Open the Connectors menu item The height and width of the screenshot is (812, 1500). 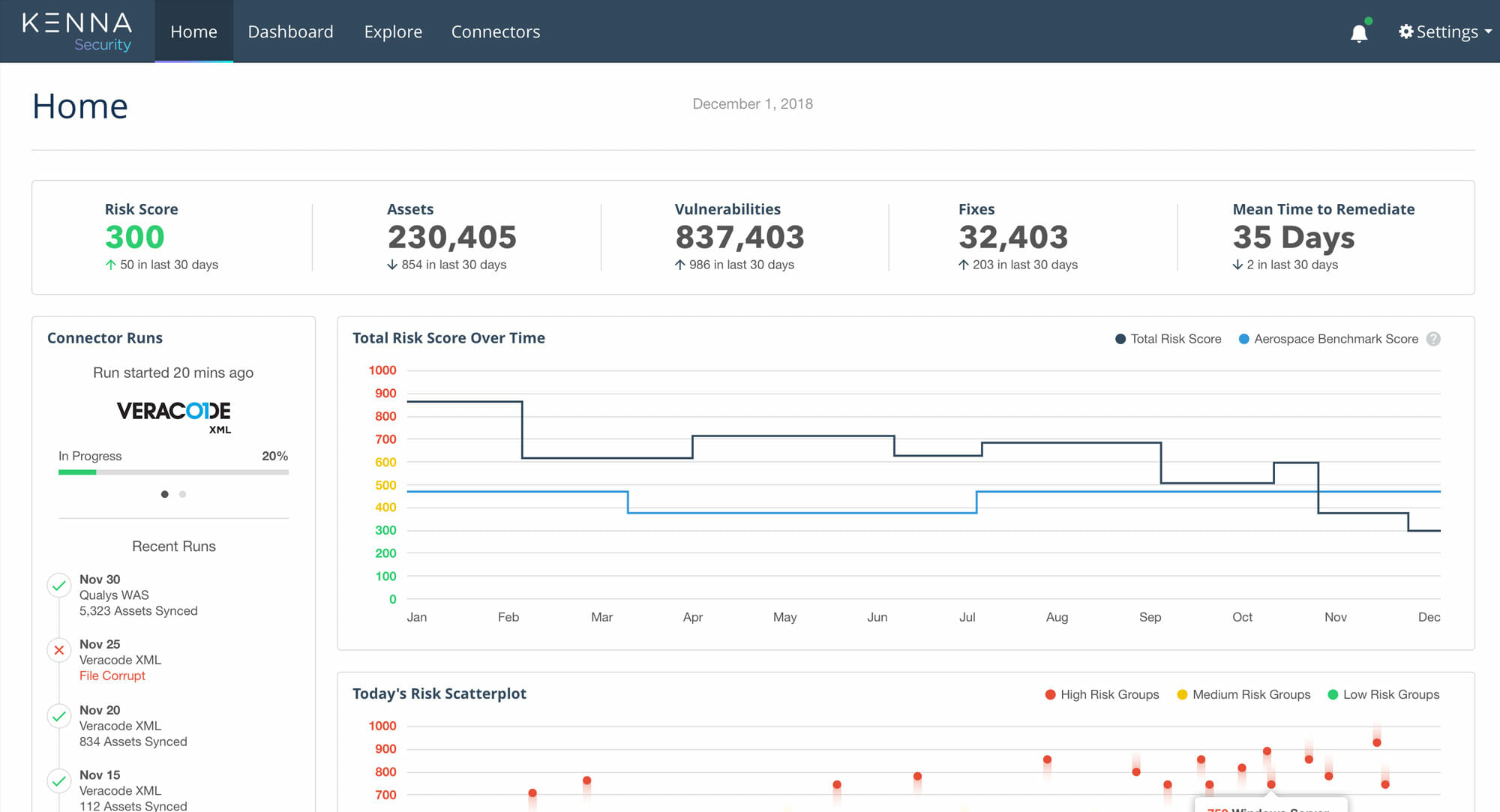coord(495,31)
